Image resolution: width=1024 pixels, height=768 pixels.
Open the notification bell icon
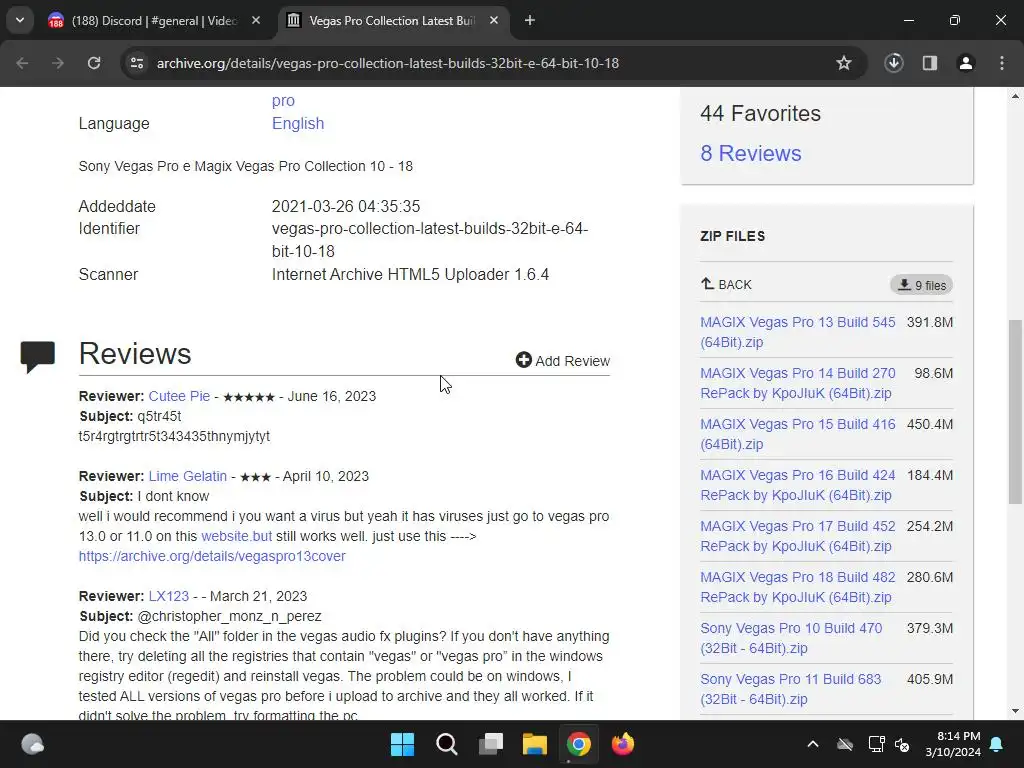point(997,744)
